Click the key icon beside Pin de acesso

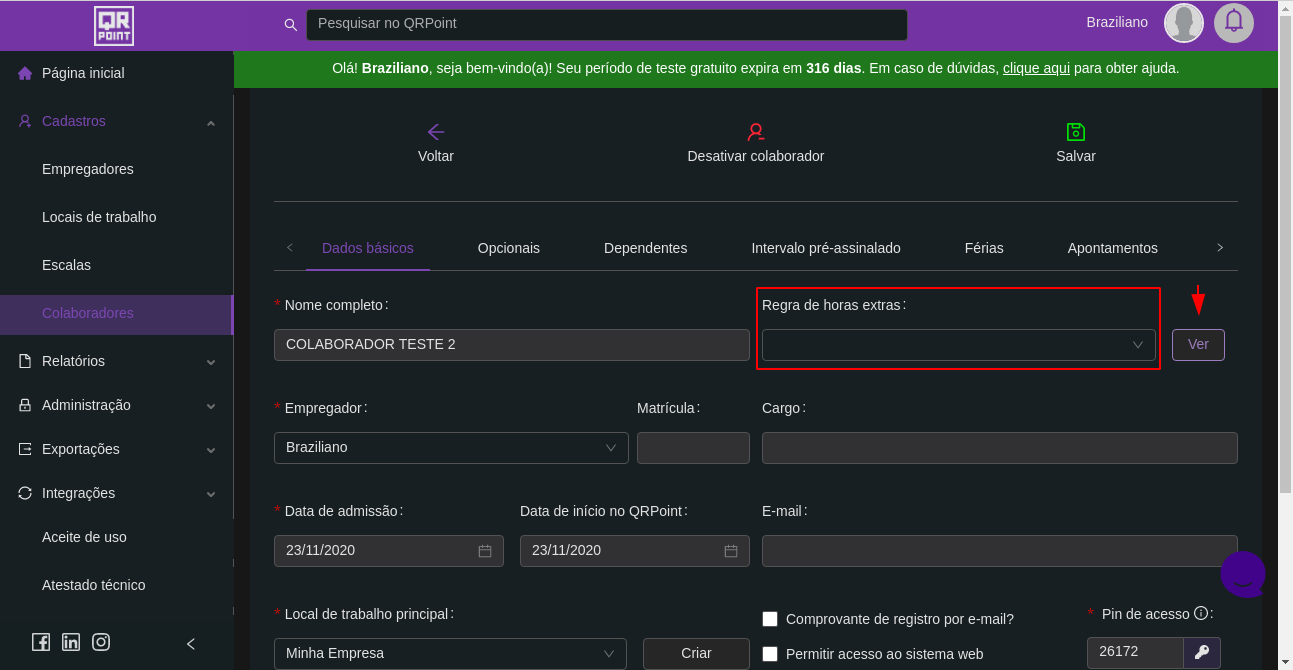point(1202,652)
